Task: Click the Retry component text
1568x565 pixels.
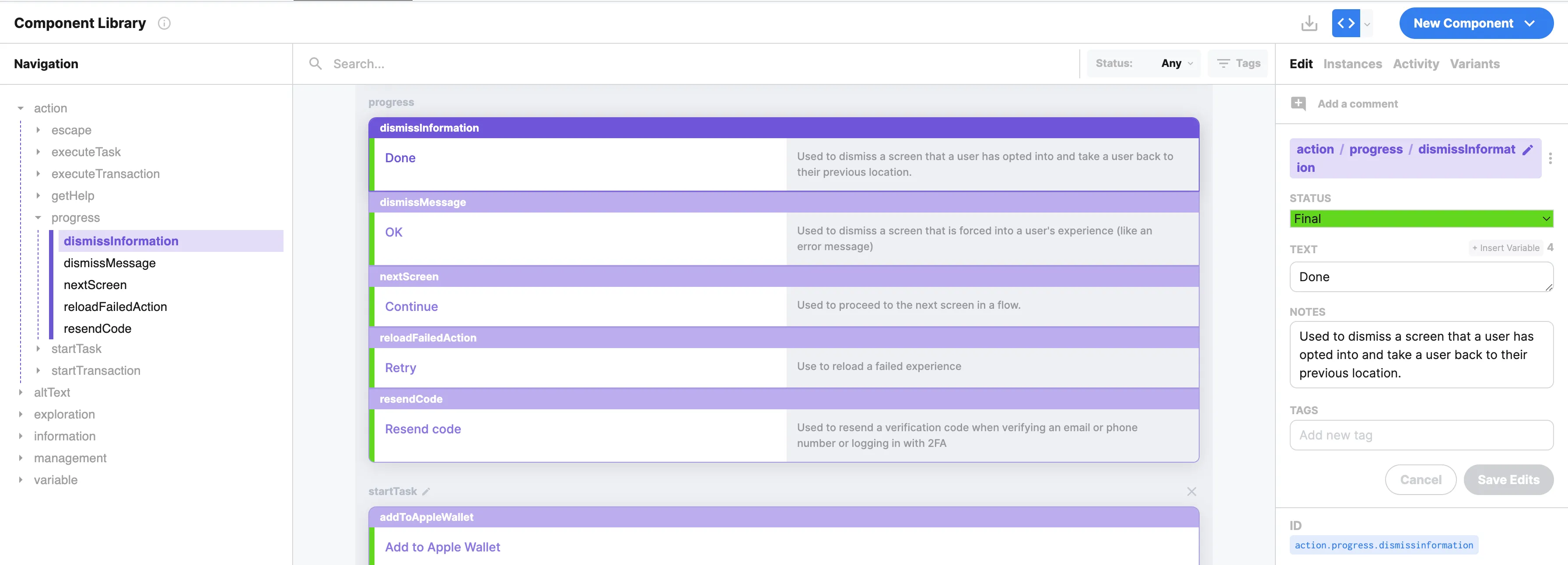Action: point(400,368)
